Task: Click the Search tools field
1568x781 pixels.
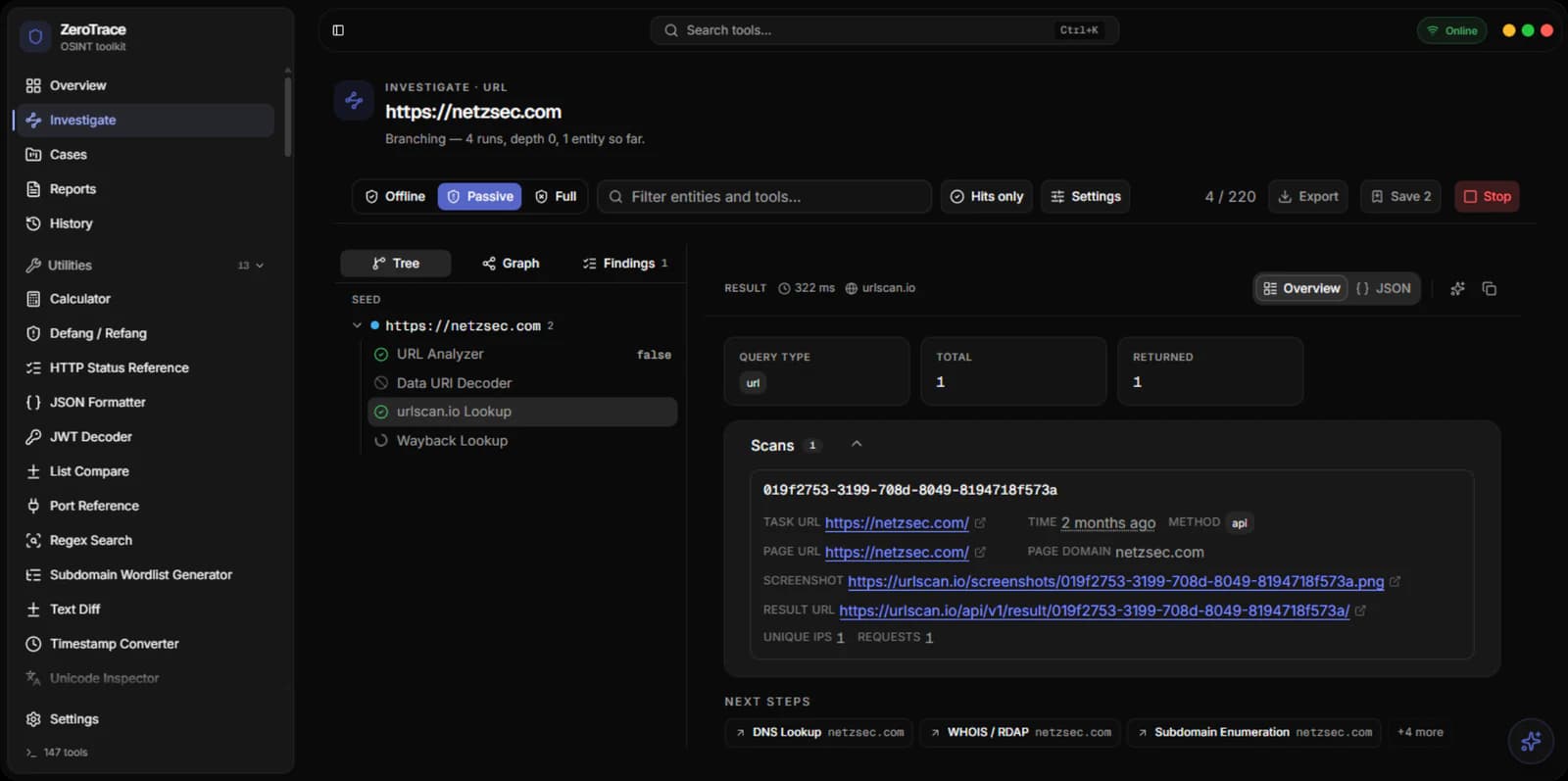Action: click(x=884, y=30)
